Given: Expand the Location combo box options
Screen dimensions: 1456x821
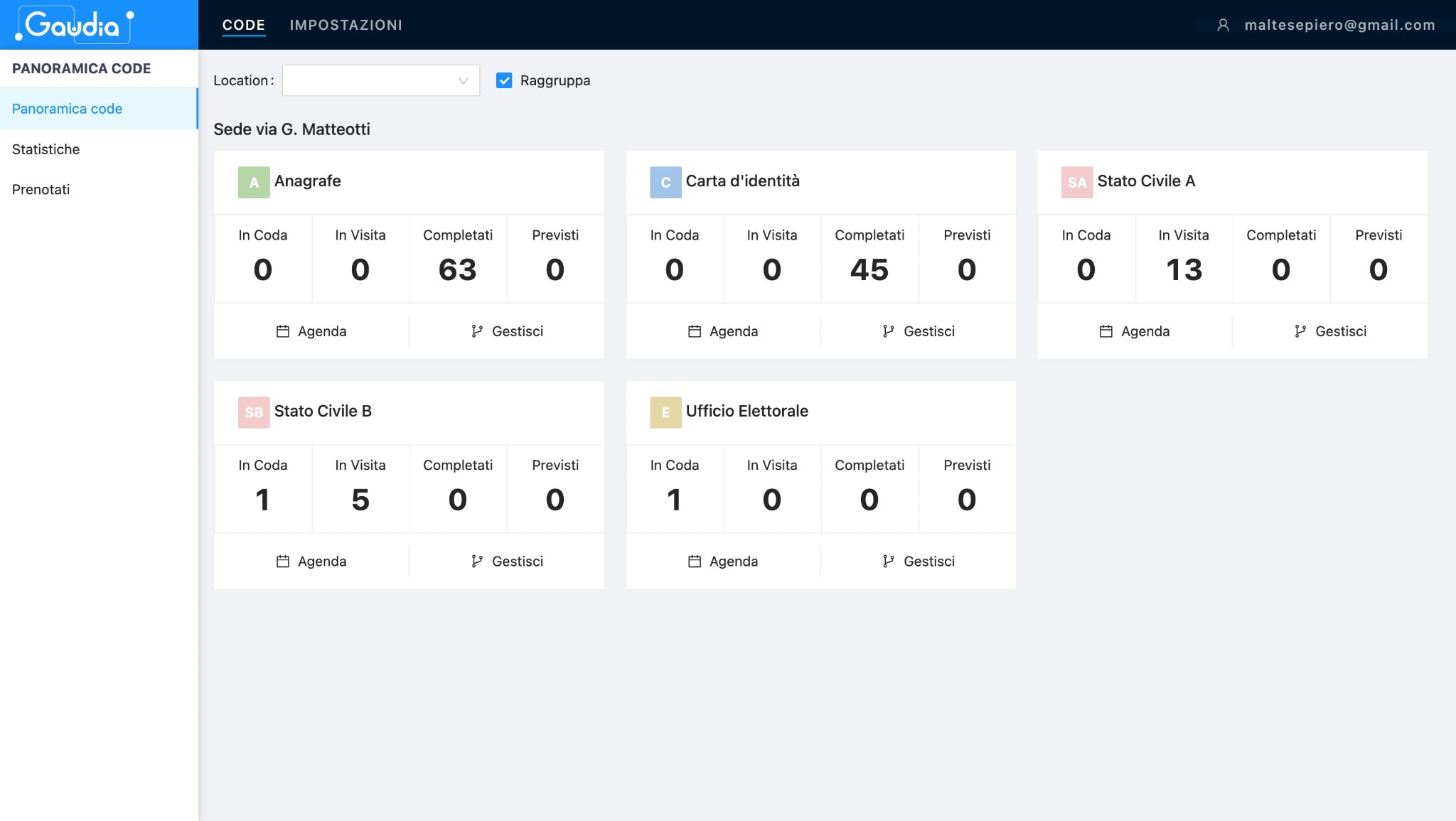Looking at the screenshot, I should click(x=381, y=80).
